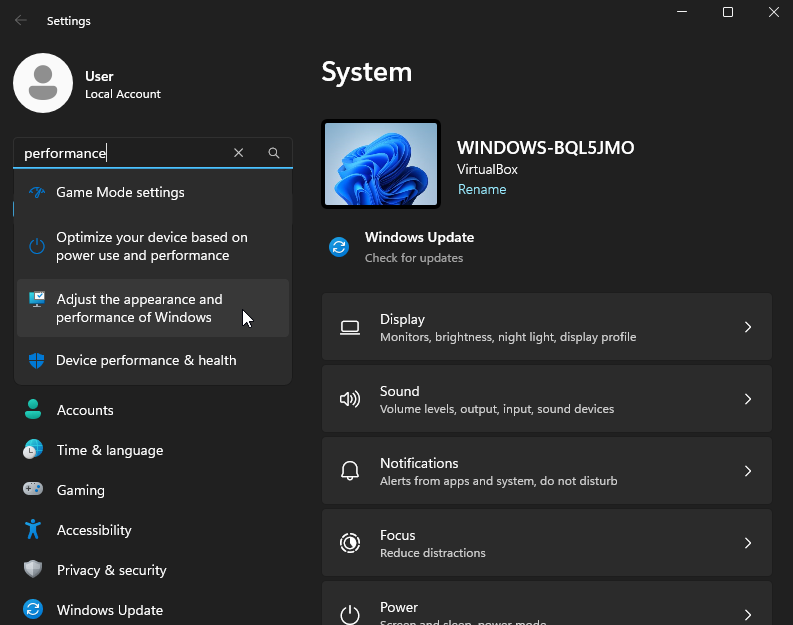Open Notifications settings row

(546, 471)
